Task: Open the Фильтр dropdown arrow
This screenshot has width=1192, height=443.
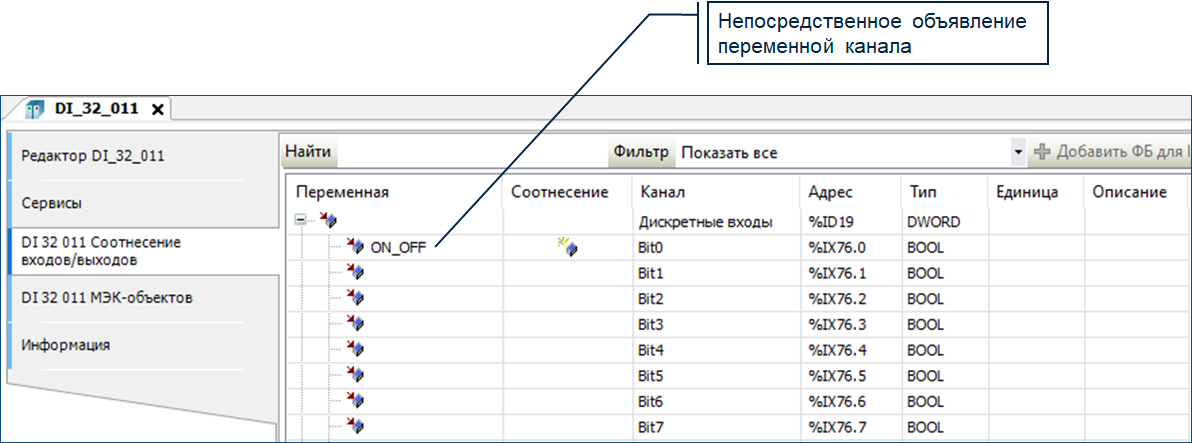Action: (1018, 153)
